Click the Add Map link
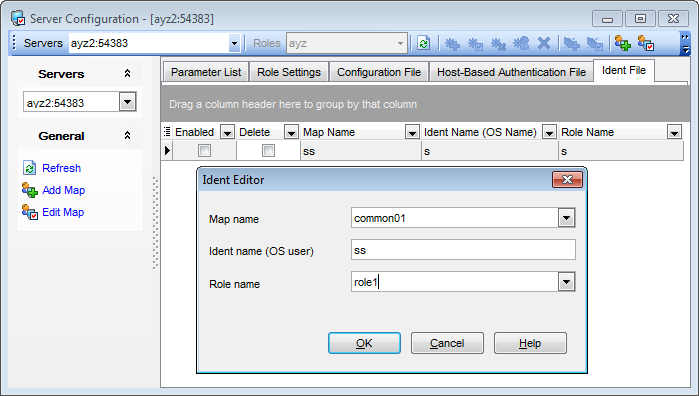Viewport: 699px width, 396px height. pos(63,190)
